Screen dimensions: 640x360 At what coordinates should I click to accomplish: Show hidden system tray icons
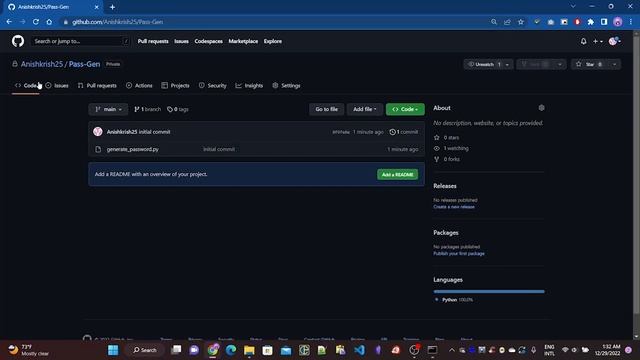click(451, 350)
